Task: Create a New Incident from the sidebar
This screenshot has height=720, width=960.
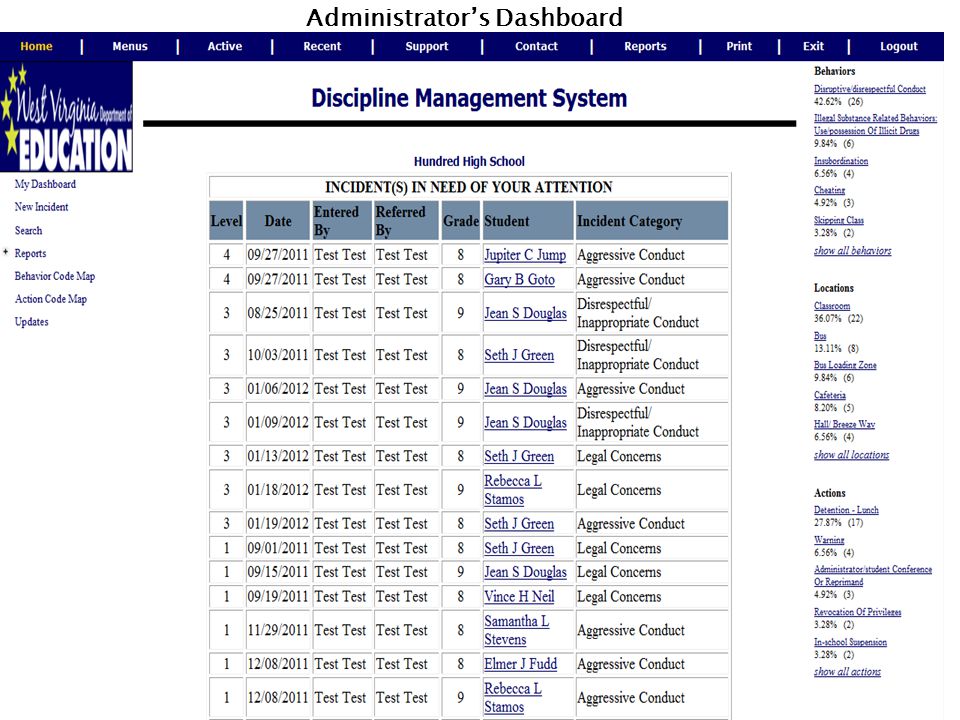Action: tap(42, 207)
